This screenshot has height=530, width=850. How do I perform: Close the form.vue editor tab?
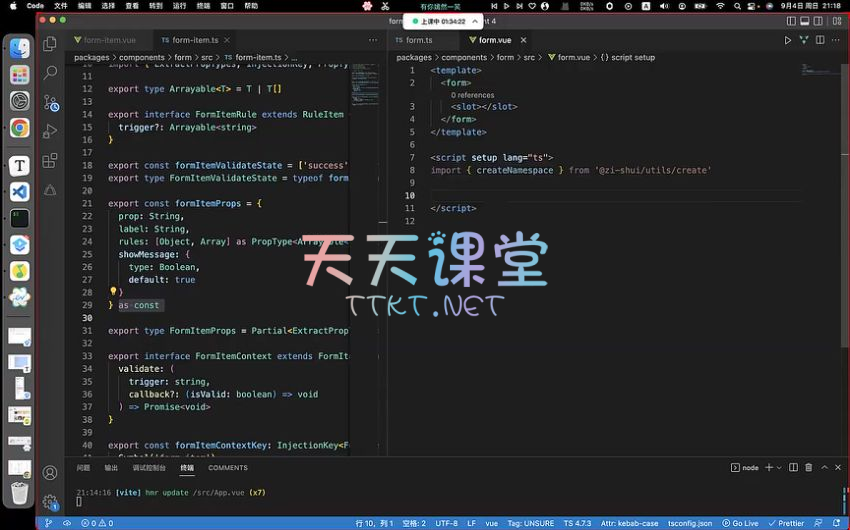[x=523, y=40]
